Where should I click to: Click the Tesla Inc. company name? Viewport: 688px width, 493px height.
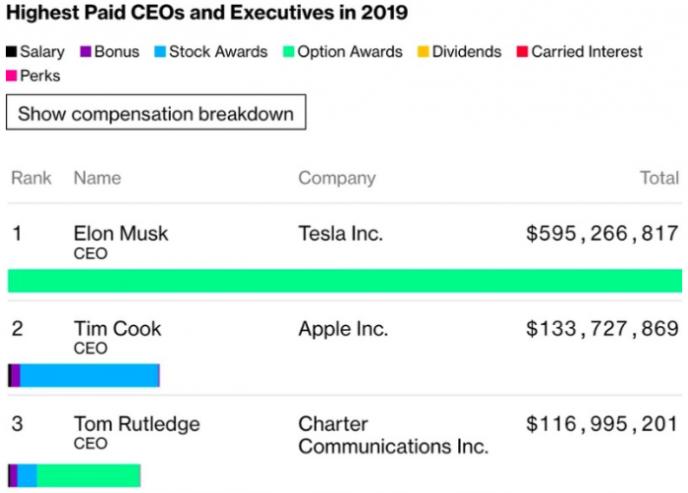(340, 234)
